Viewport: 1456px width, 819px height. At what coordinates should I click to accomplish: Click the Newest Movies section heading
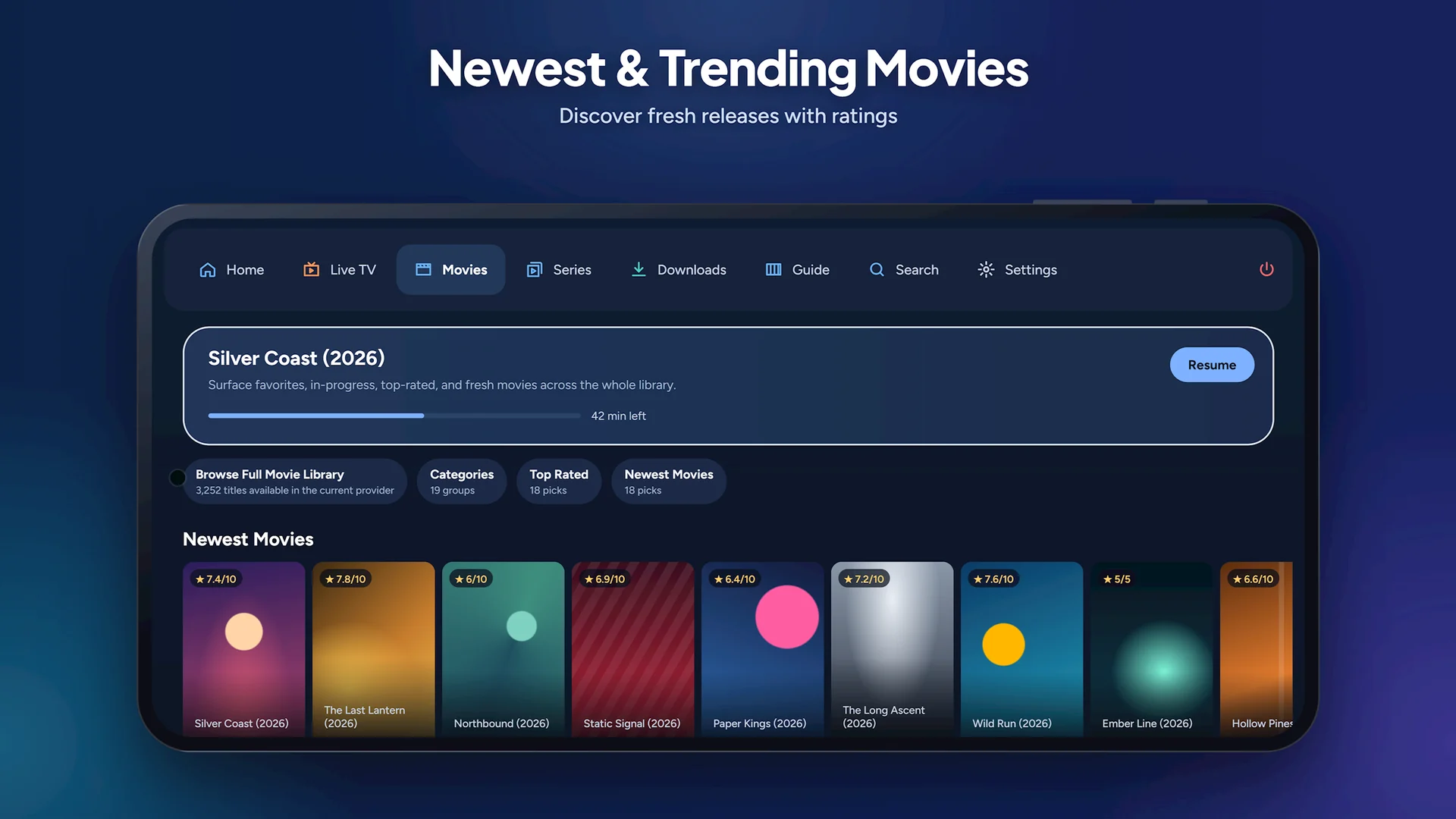[248, 539]
